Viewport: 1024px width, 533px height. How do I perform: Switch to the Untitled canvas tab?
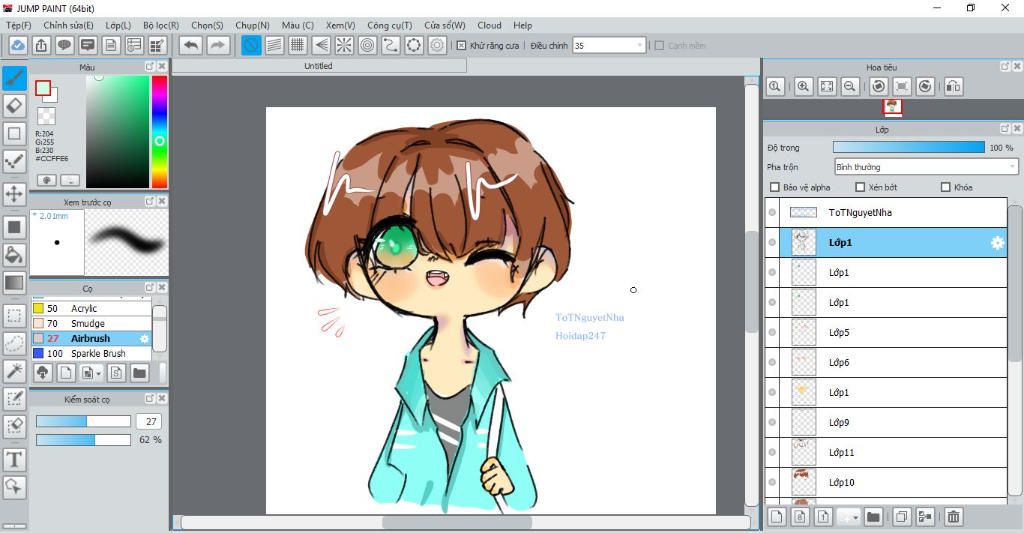pos(319,66)
